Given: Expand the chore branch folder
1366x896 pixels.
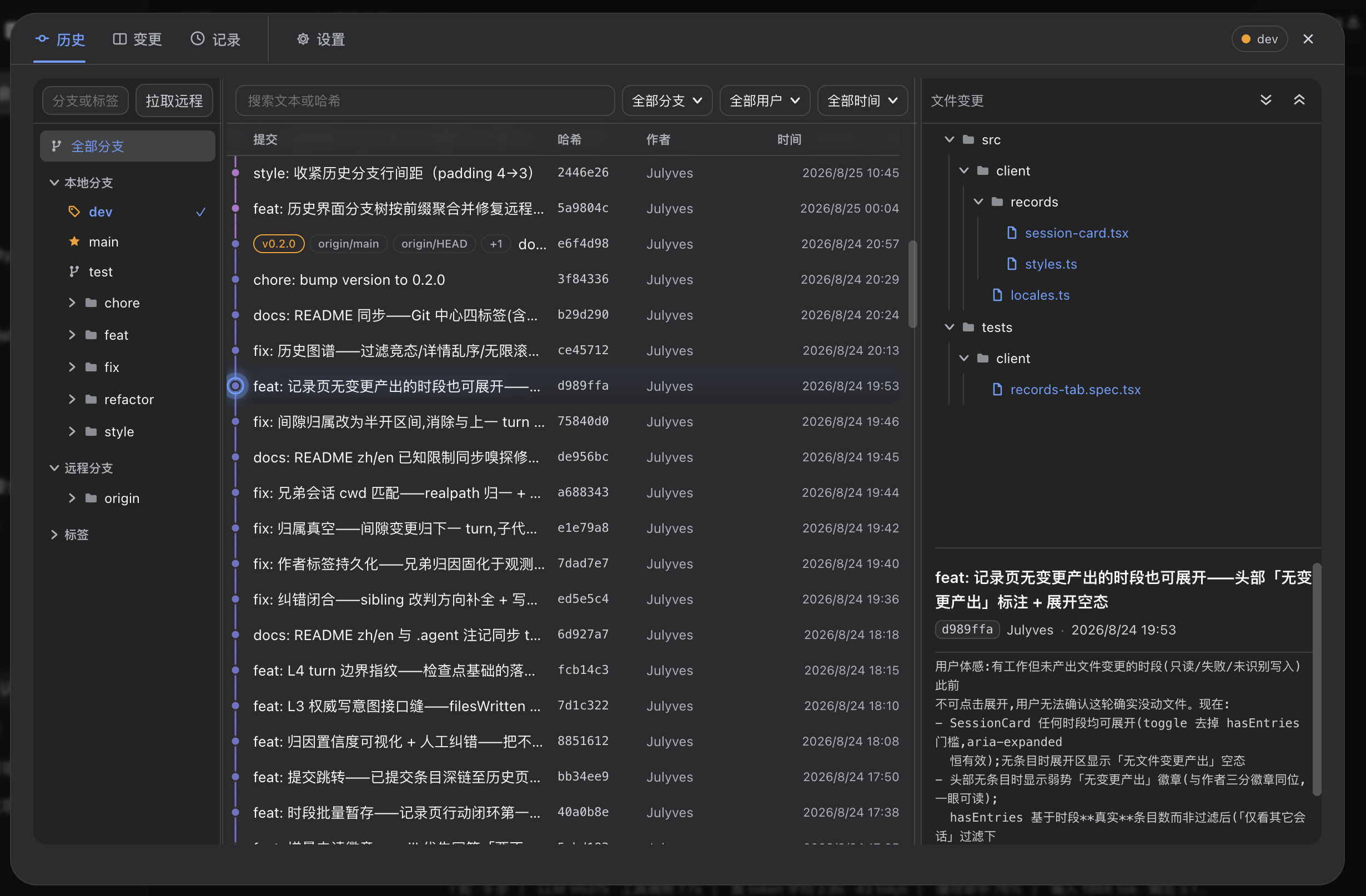Looking at the screenshot, I should coord(72,303).
